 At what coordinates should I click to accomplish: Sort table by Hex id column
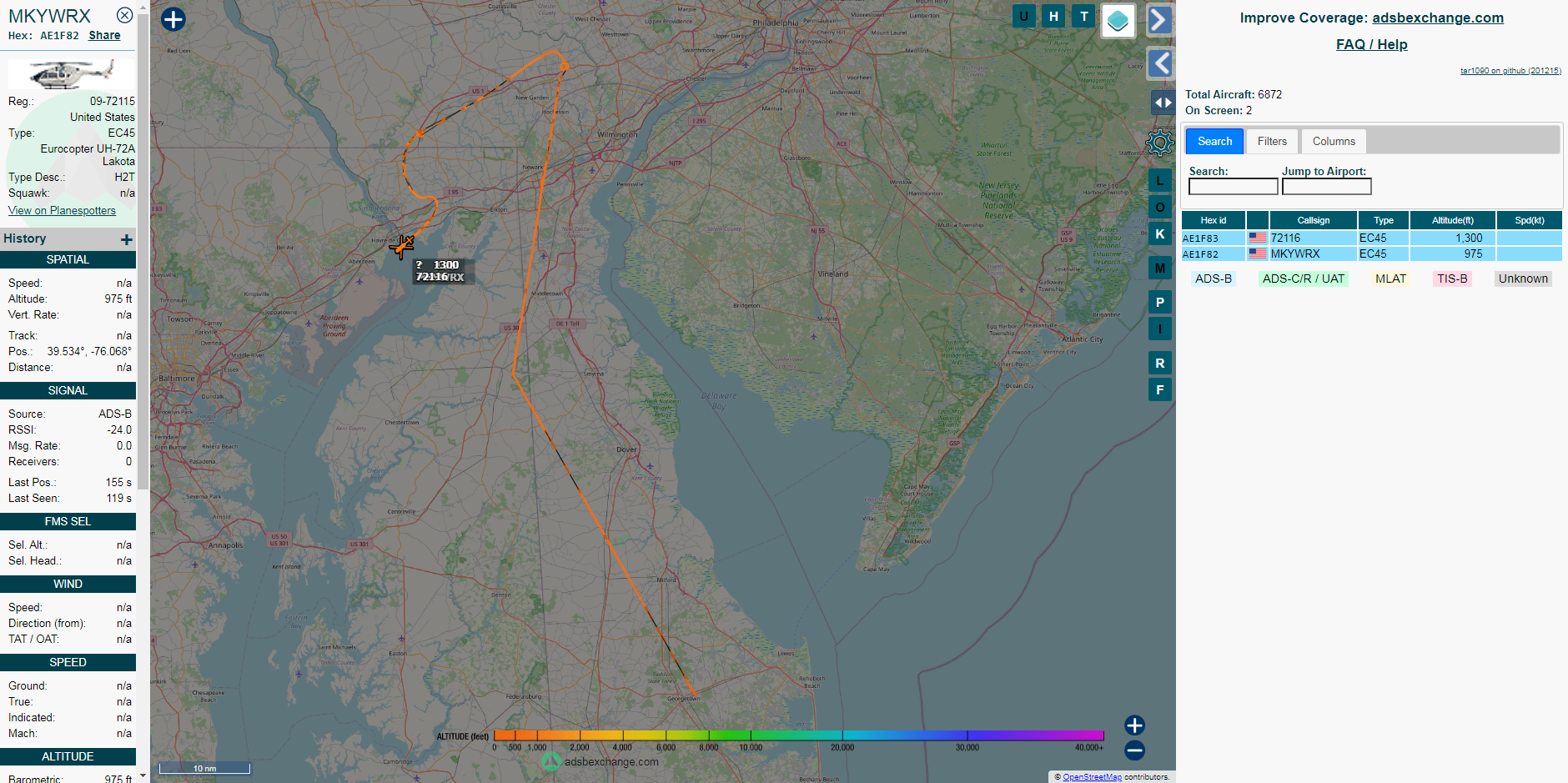click(x=1214, y=220)
